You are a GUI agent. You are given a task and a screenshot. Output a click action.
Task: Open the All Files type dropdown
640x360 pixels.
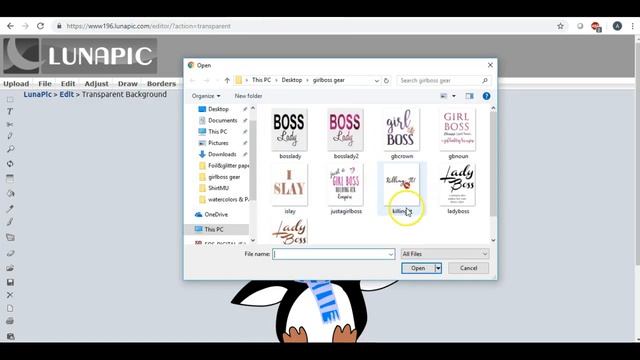pos(444,254)
